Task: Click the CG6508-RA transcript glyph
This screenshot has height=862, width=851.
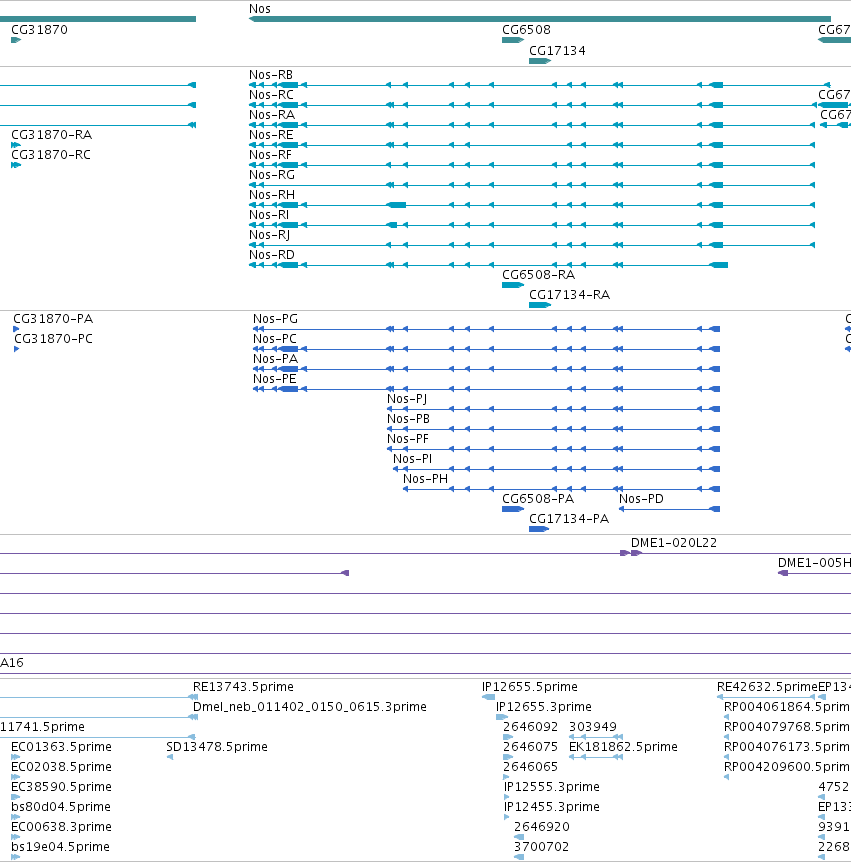Action: tap(513, 285)
